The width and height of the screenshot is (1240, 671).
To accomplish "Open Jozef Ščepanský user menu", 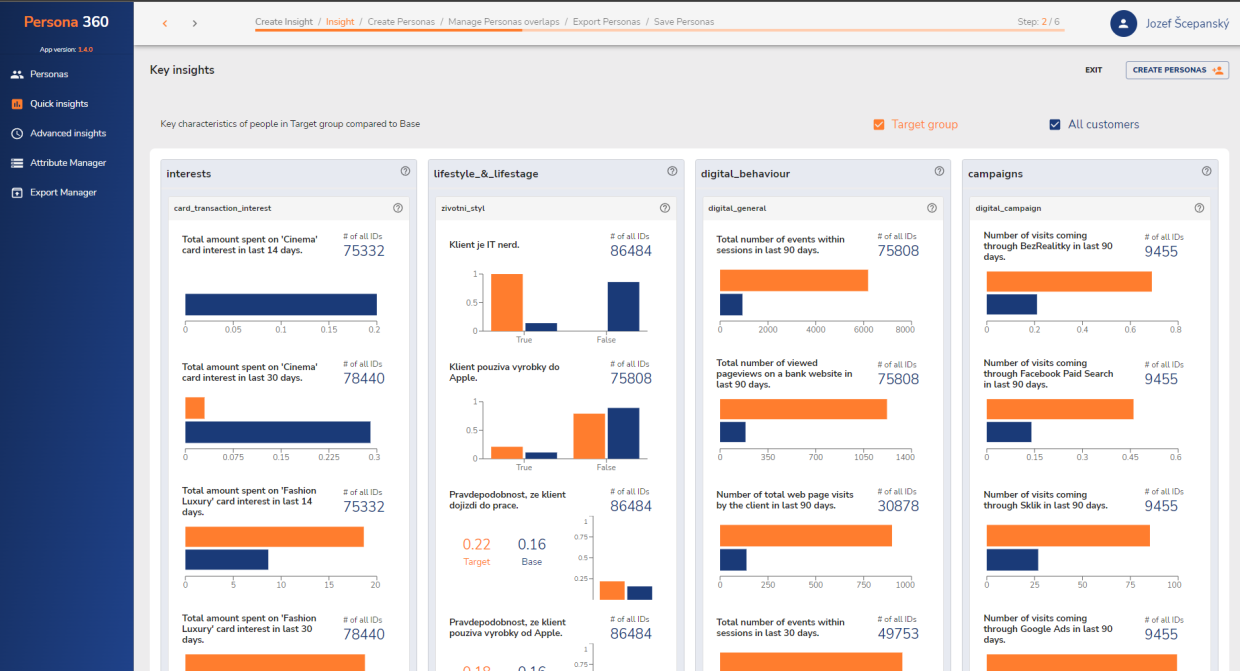I will pos(1186,23).
